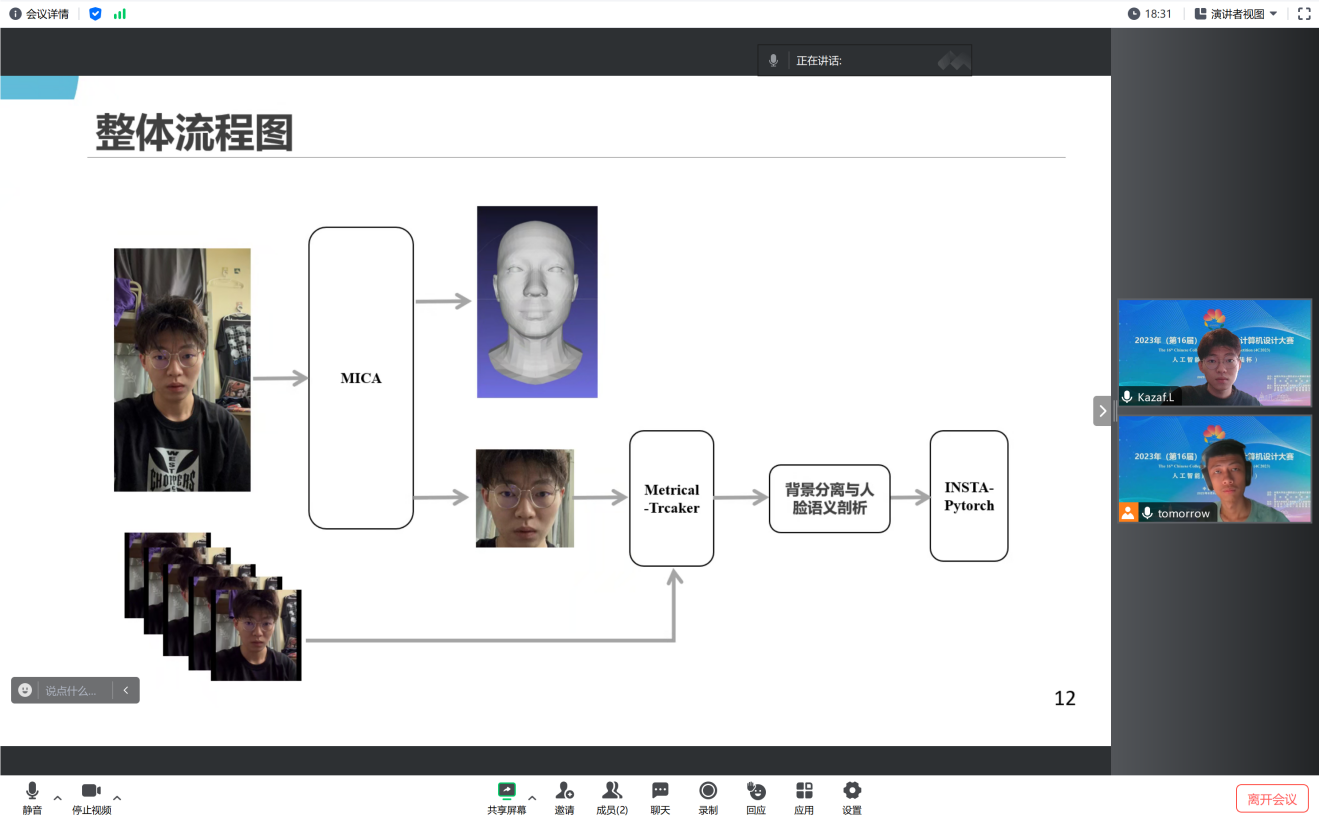Click the microphone mute icon (静音)

pos(32,792)
